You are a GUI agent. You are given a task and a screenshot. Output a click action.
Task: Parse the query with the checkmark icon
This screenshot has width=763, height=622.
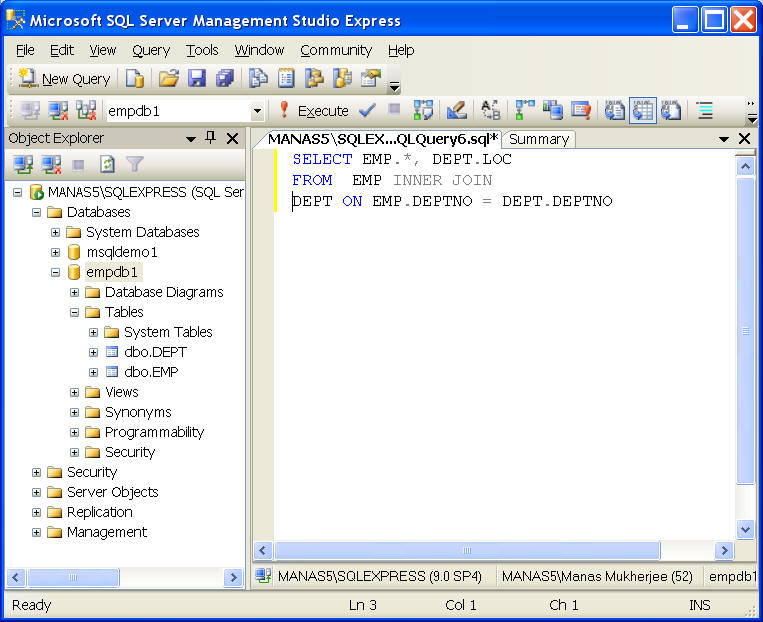click(x=367, y=111)
